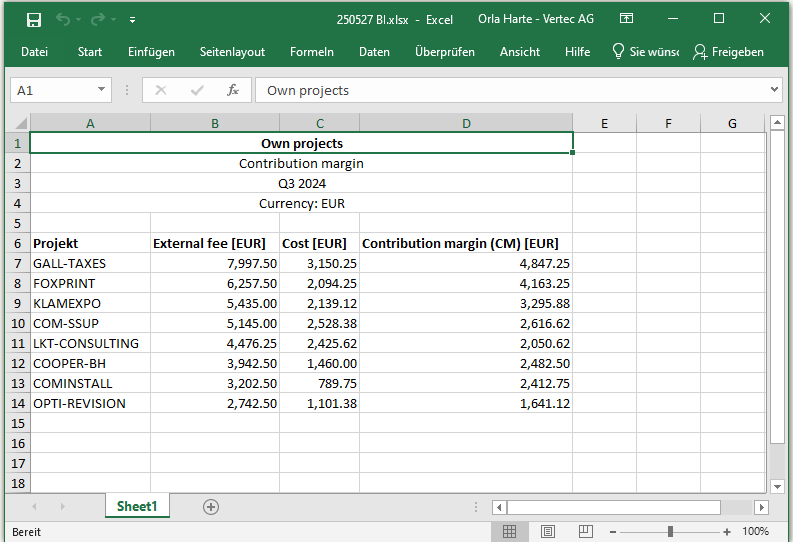Click the Insert Function fx icon

[232, 90]
